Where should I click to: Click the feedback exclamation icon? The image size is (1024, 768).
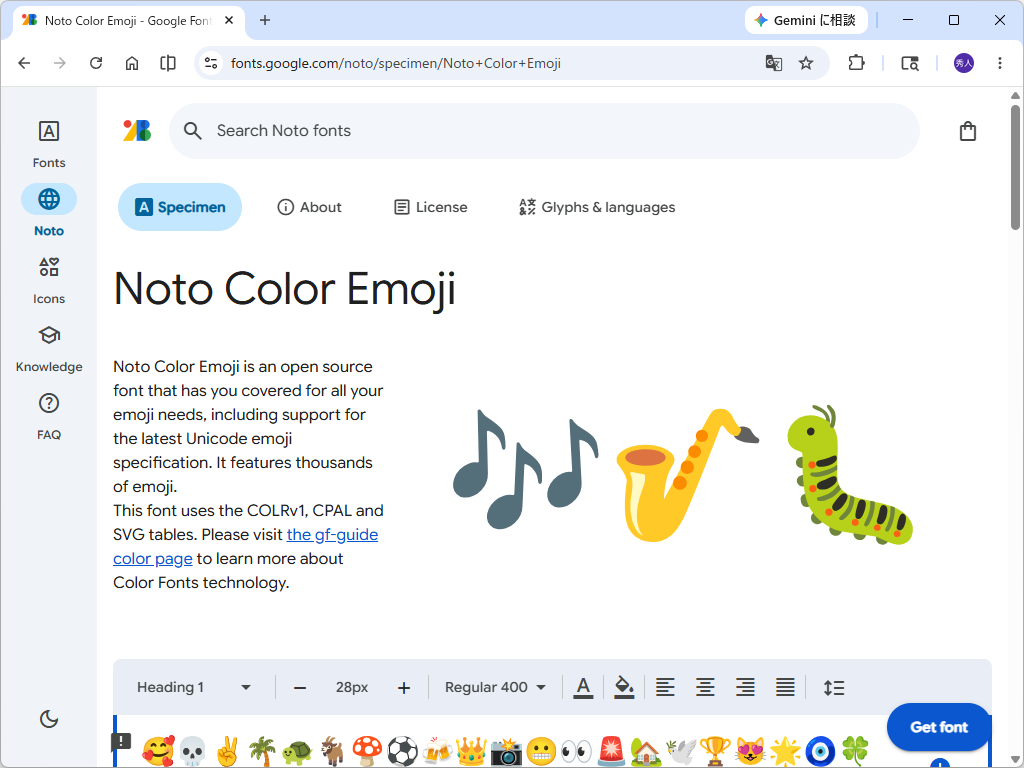tap(121, 741)
